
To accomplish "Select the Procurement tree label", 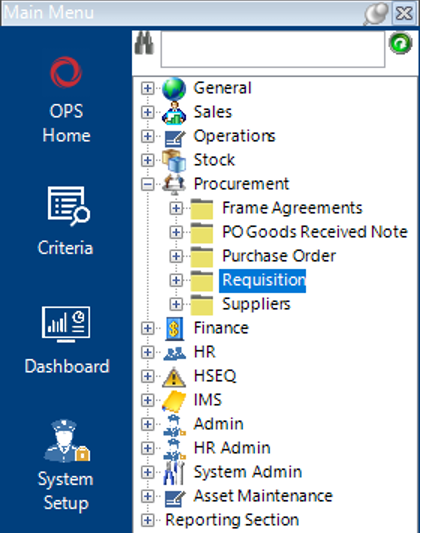I will (241, 184).
